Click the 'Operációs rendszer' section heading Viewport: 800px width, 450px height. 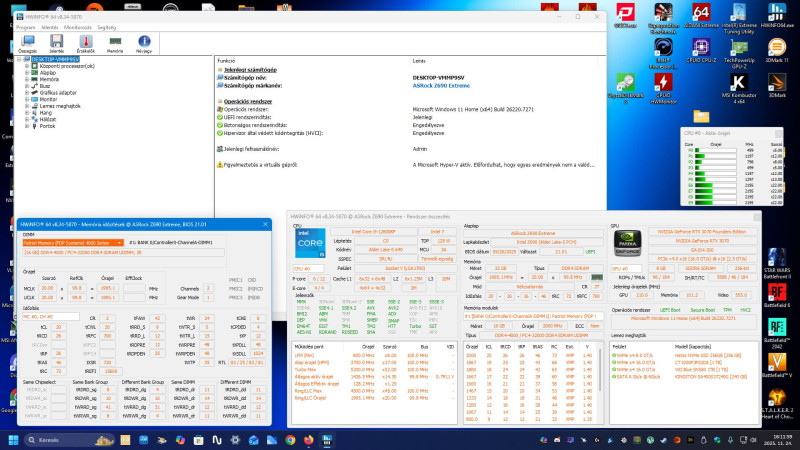[247, 102]
